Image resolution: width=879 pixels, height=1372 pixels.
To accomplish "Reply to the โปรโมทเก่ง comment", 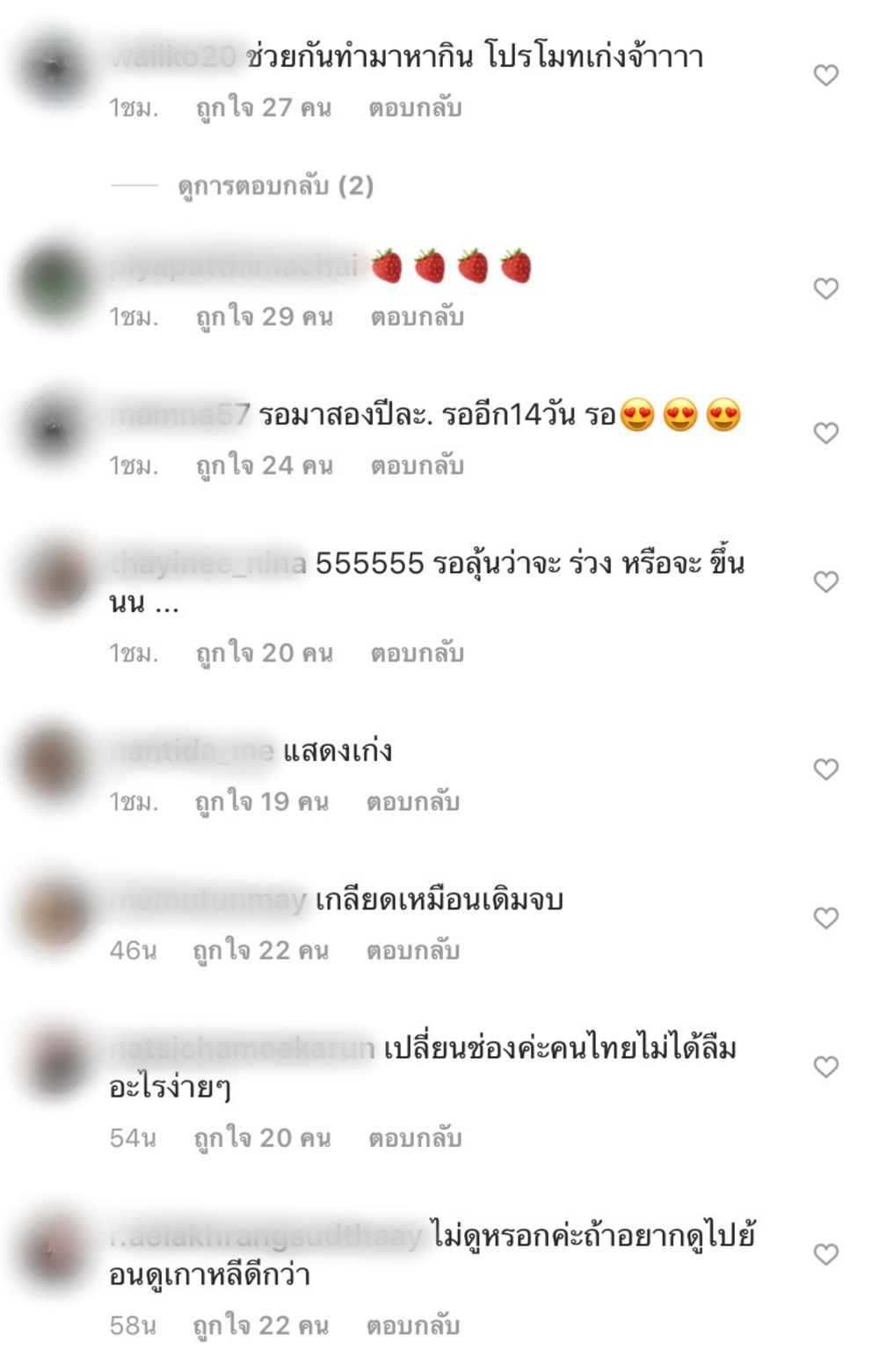I will [415, 108].
